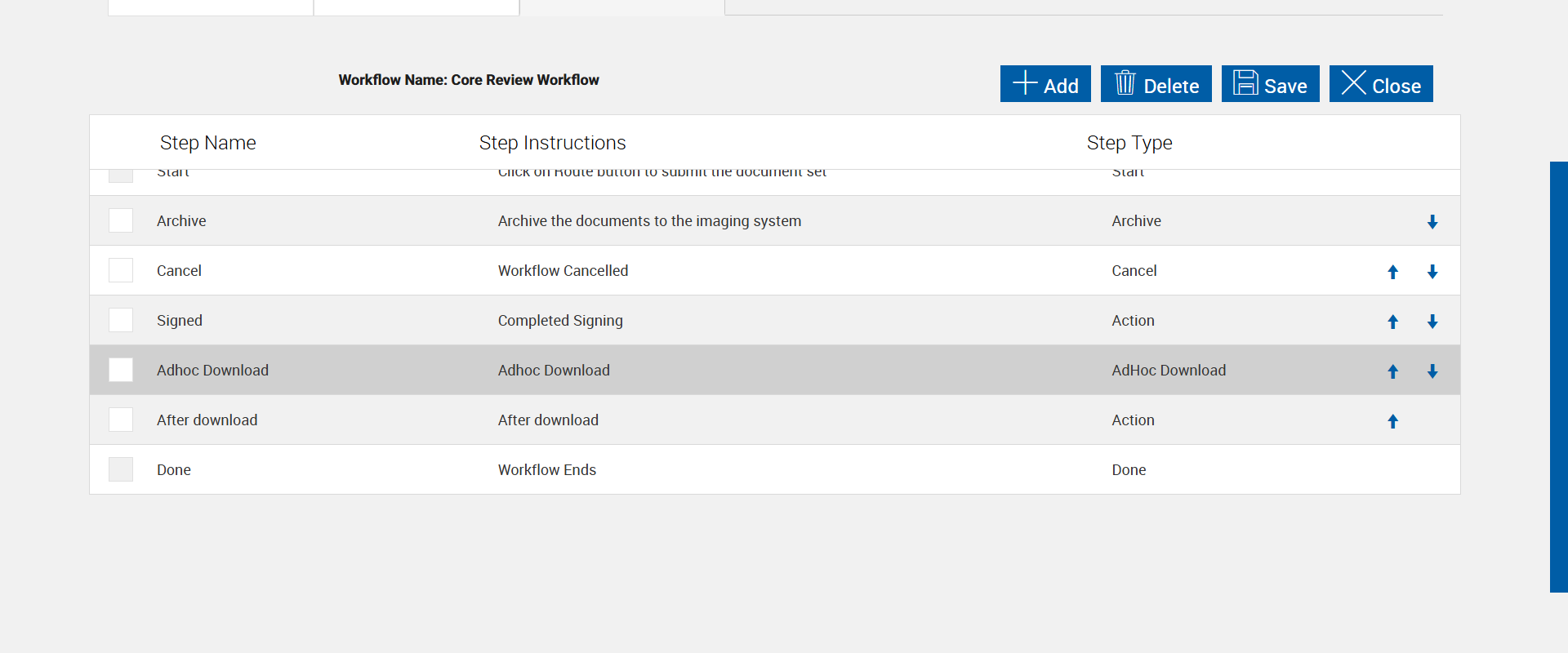1568x653 pixels.
Task: Select the Cancel step checkbox
Action: pos(121,270)
